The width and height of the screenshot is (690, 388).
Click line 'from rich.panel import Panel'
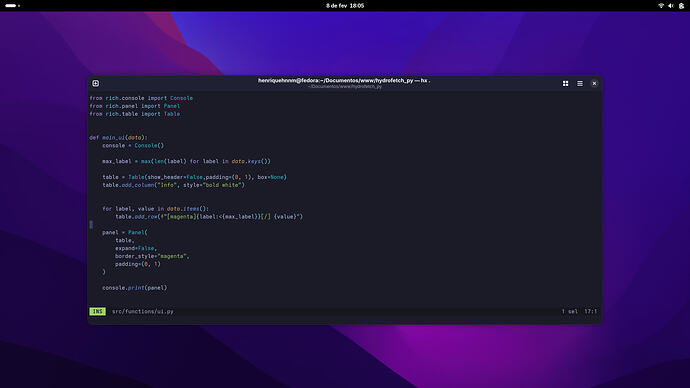tap(135, 106)
